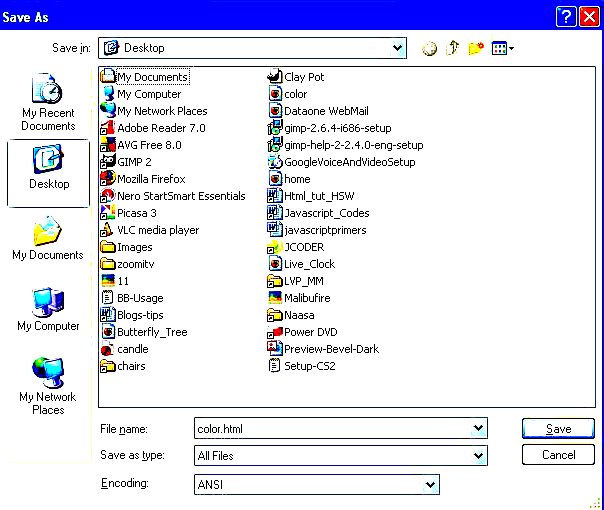This screenshot has width=604, height=510.
Task: Select the My Documents list item
Action: click(145, 77)
